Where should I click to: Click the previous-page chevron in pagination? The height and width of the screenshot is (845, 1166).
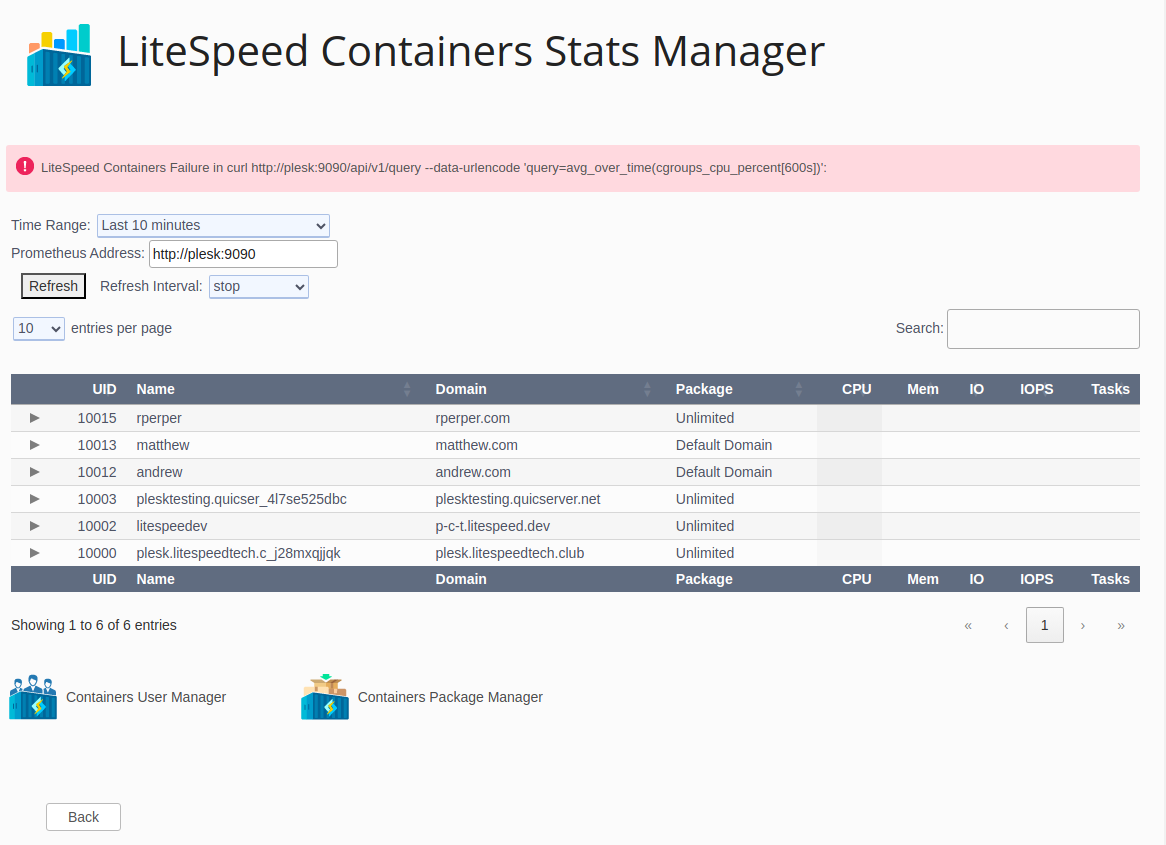point(1006,625)
